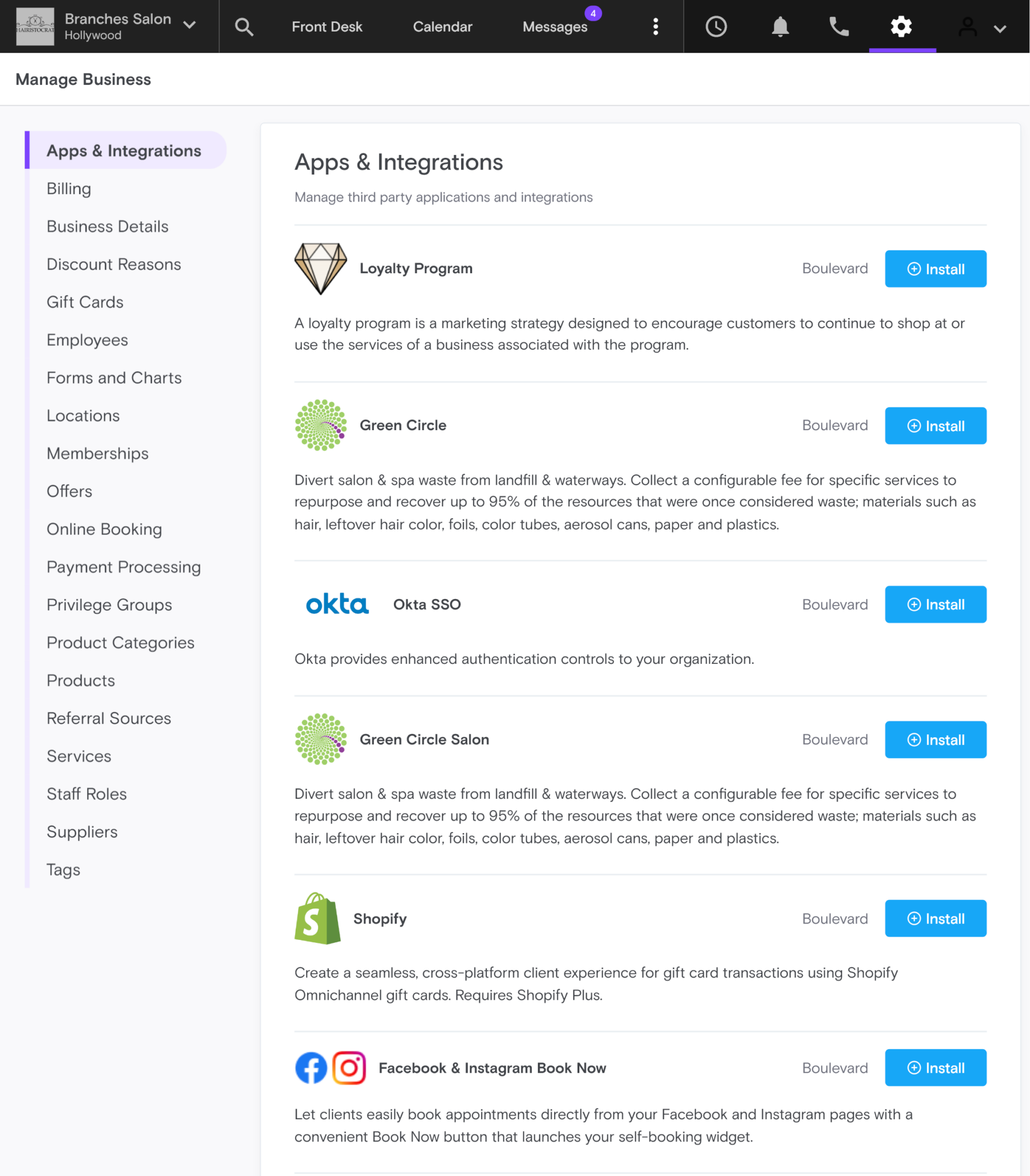Open Messages with 4 unread

pyautogui.click(x=555, y=26)
